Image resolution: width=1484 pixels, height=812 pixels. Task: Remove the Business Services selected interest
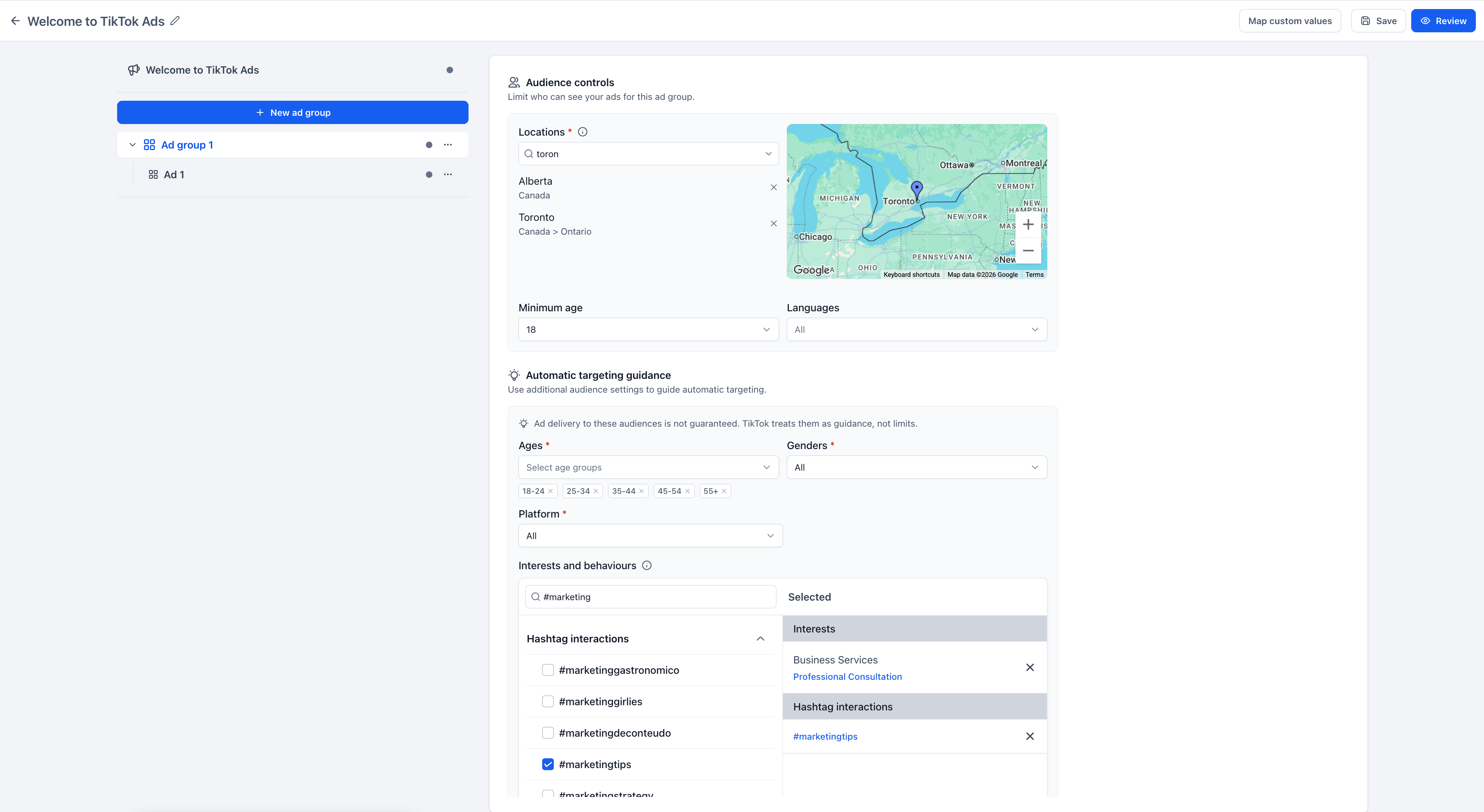coord(1030,667)
